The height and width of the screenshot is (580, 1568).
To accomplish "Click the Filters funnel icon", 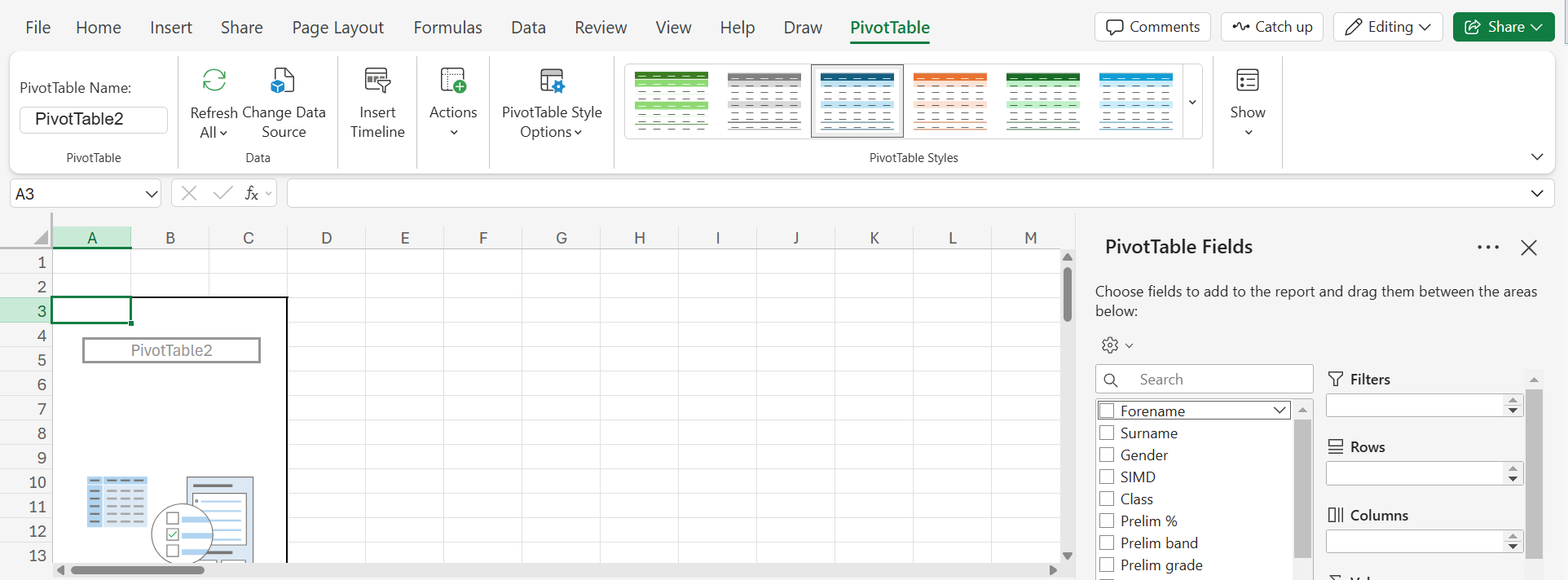I will click(x=1336, y=379).
